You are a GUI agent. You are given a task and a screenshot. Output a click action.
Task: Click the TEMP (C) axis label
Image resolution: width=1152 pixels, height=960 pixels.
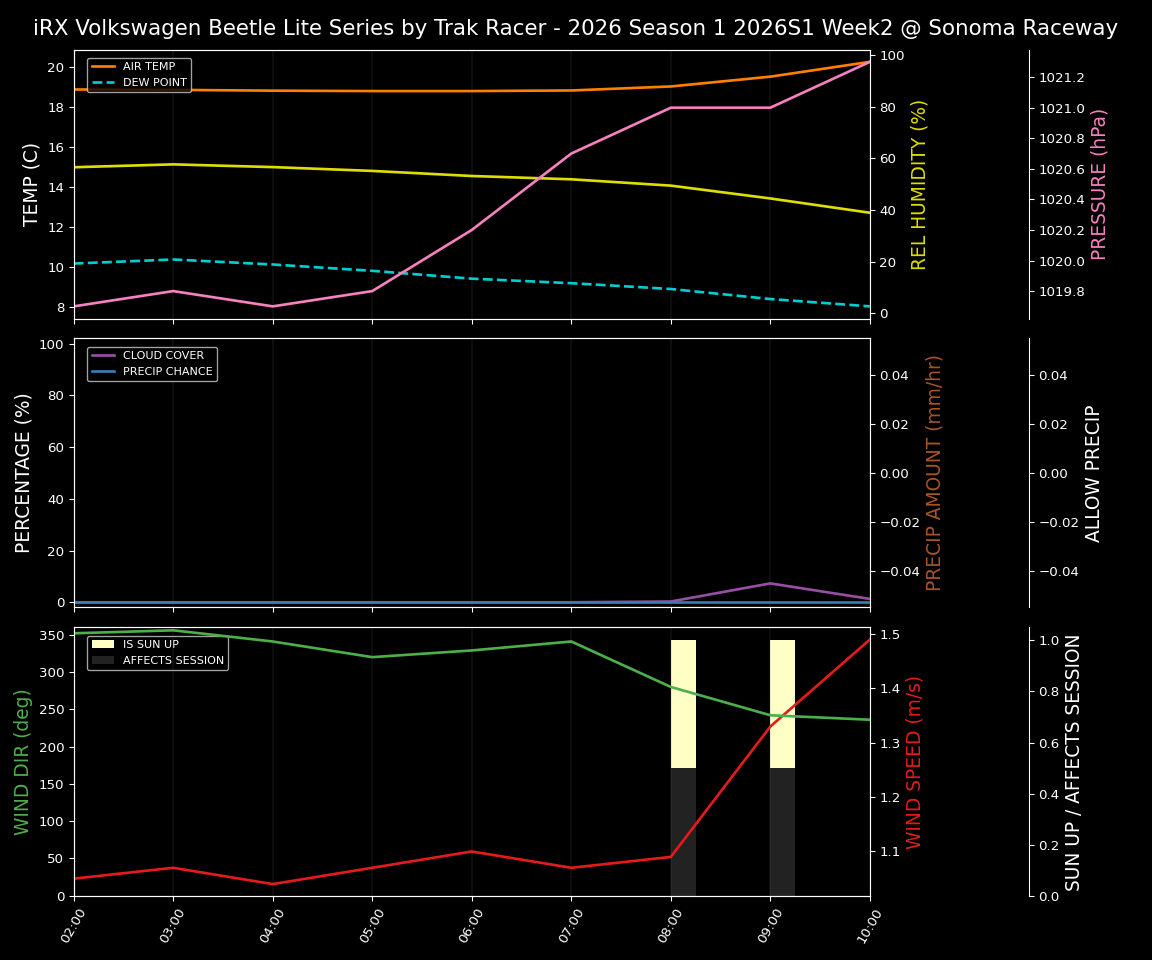pos(27,185)
